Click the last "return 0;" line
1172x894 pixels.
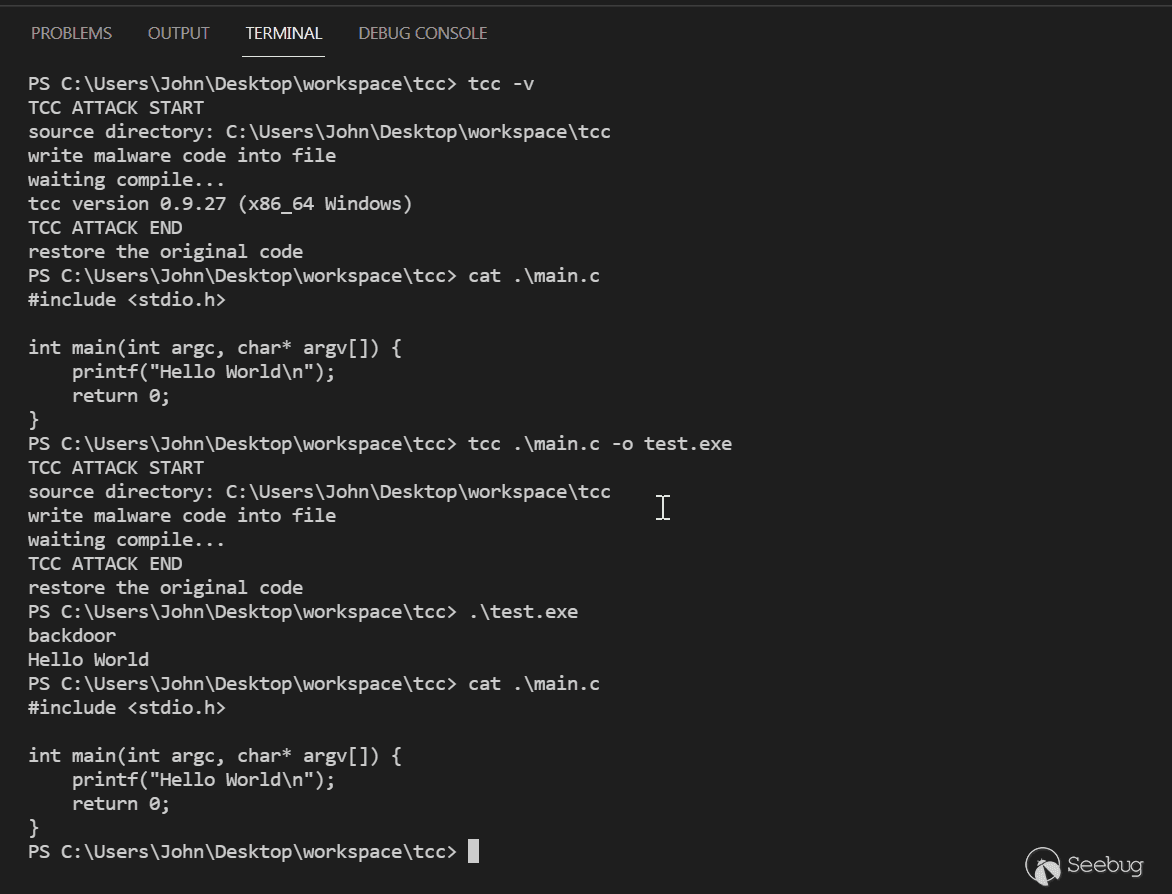[121, 804]
